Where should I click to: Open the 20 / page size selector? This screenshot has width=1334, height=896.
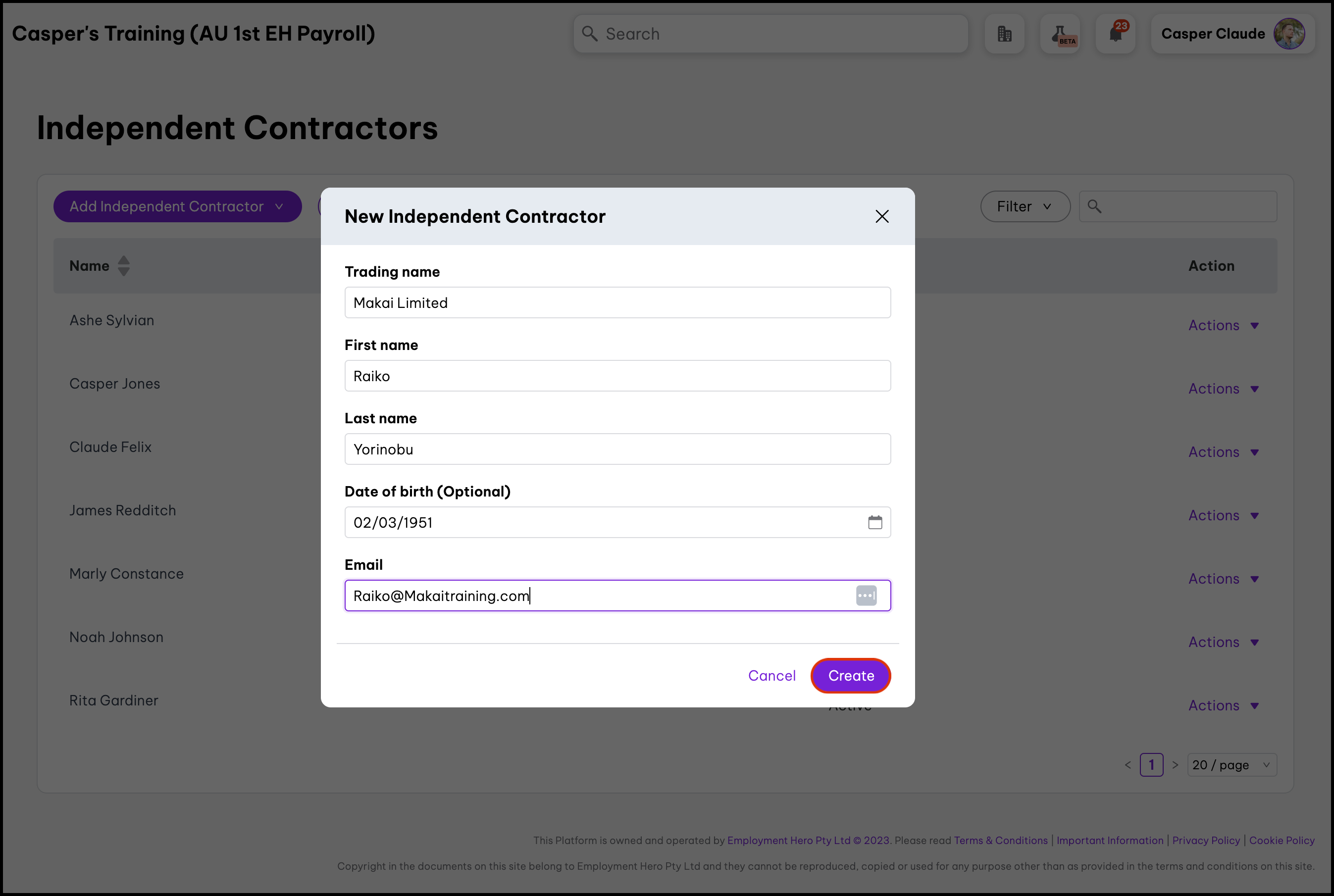click(x=1231, y=765)
